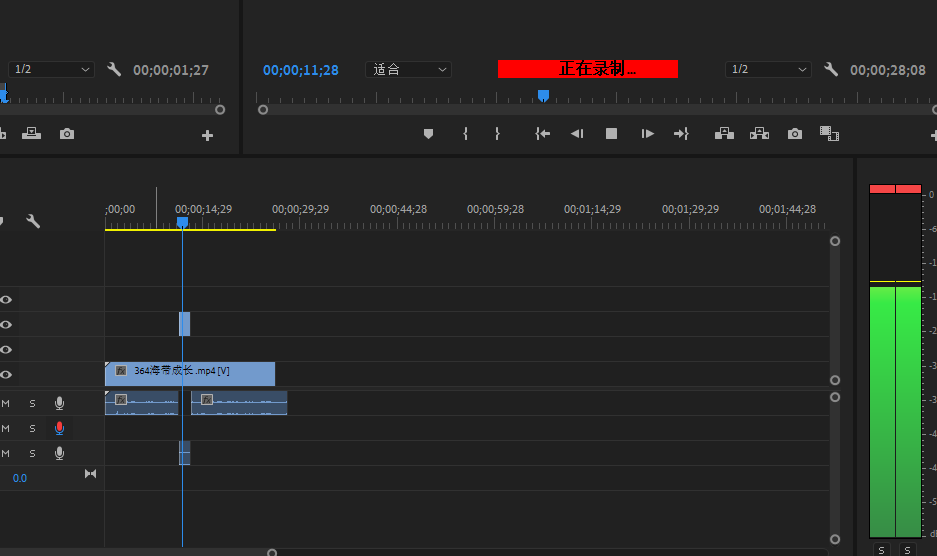The image size is (937, 556).
Task: Open Source monitor 1/2 resolution dropdown
Action: click(51, 69)
